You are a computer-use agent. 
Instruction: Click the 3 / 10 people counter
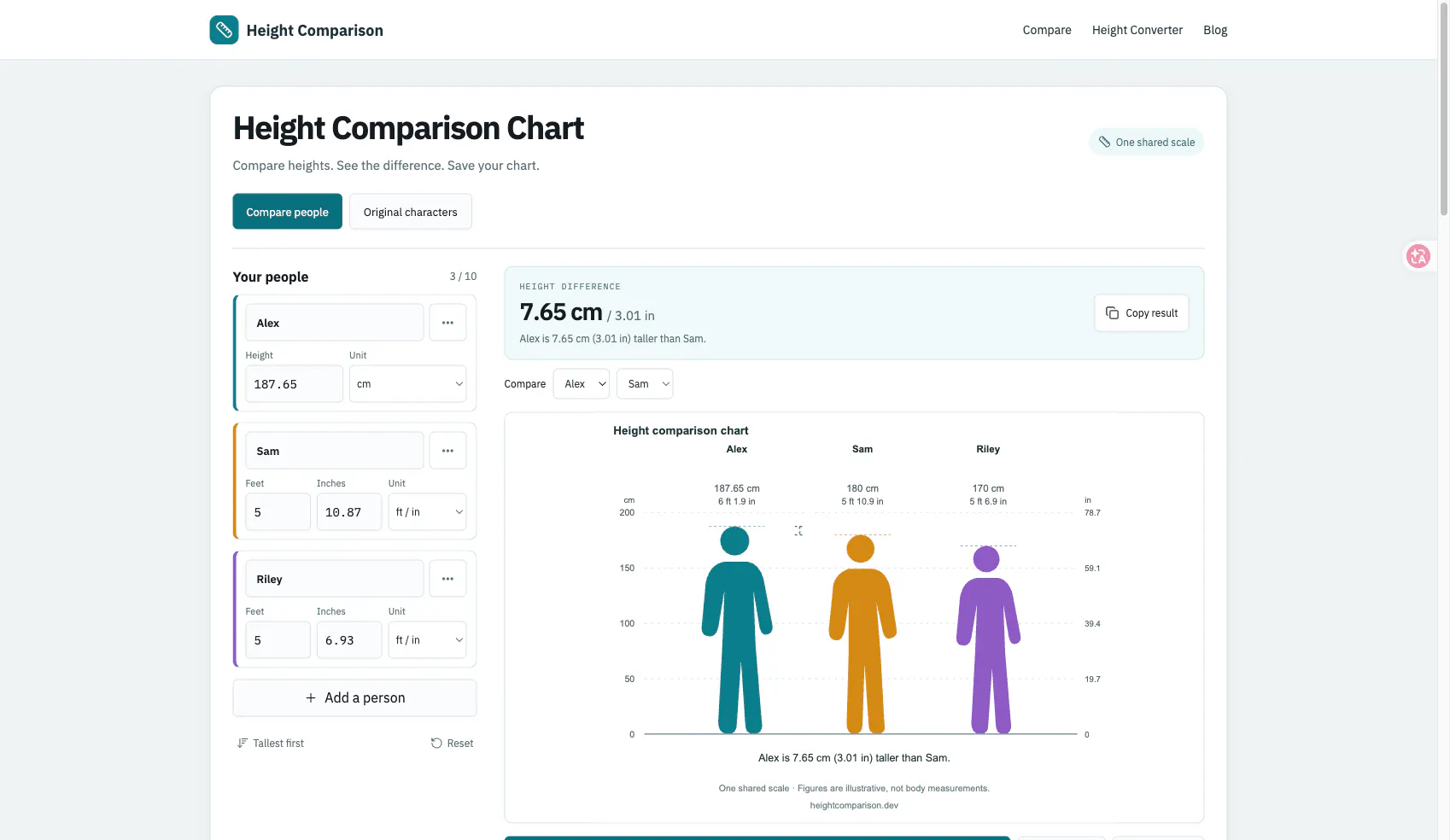click(x=463, y=277)
